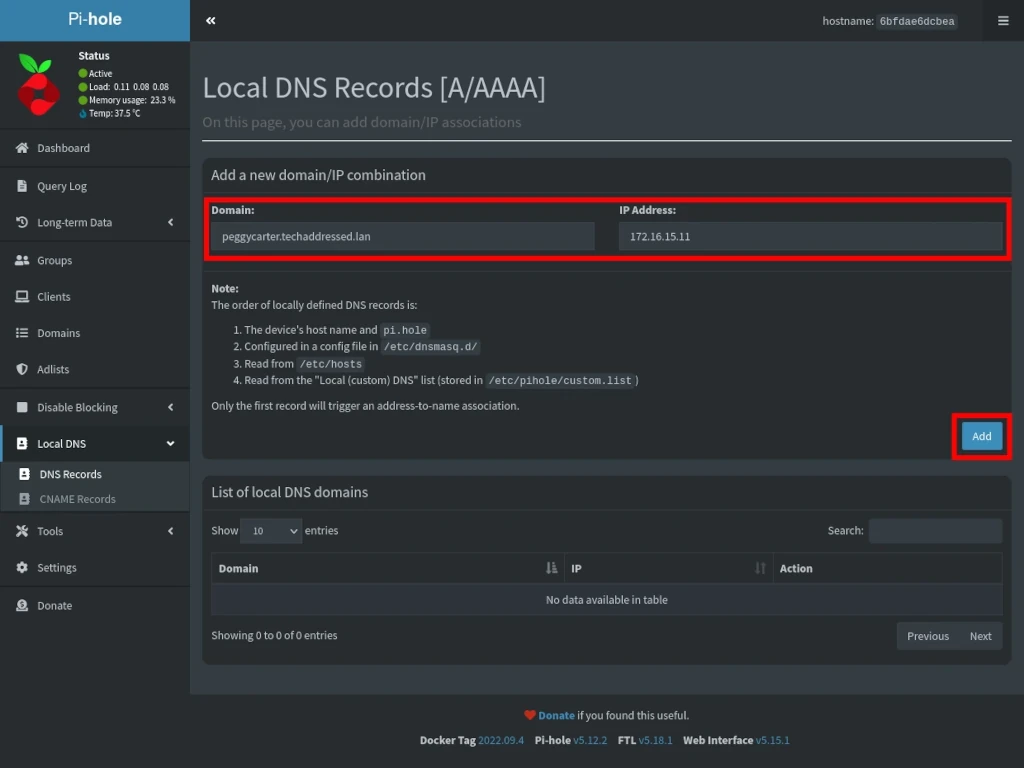Click 'Showing 0 to 0 of 0 entries' text
The width and height of the screenshot is (1024, 768).
pyautogui.click(x=274, y=635)
